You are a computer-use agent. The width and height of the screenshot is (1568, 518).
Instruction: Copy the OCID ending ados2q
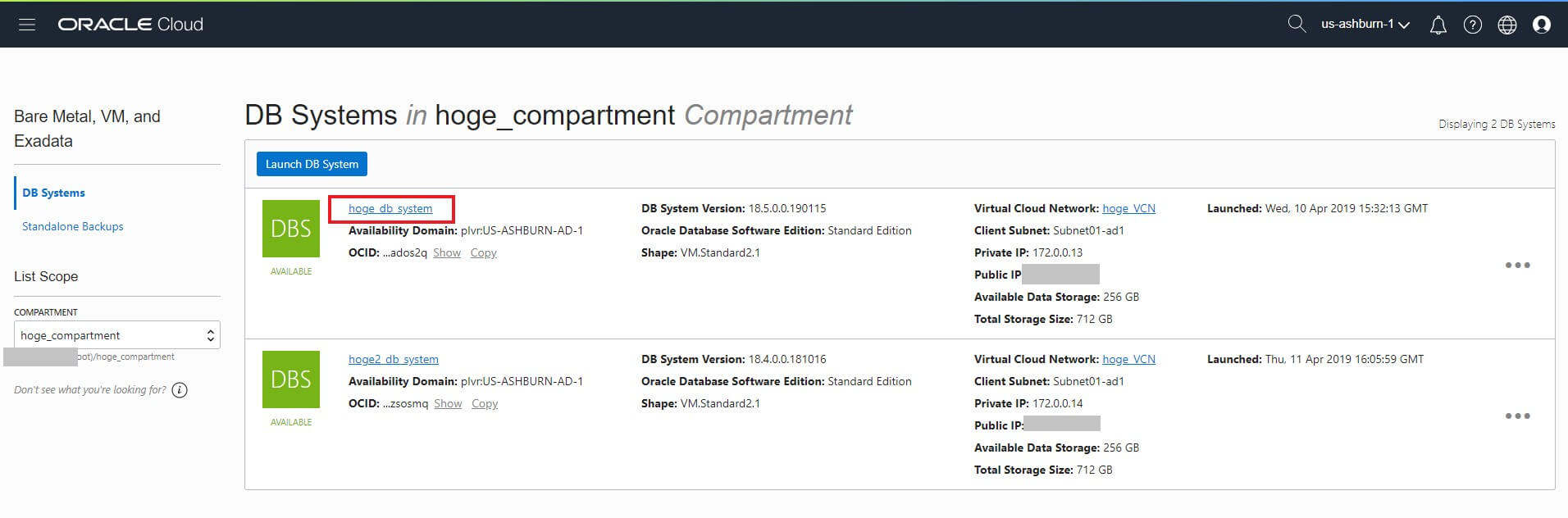click(x=484, y=252)
